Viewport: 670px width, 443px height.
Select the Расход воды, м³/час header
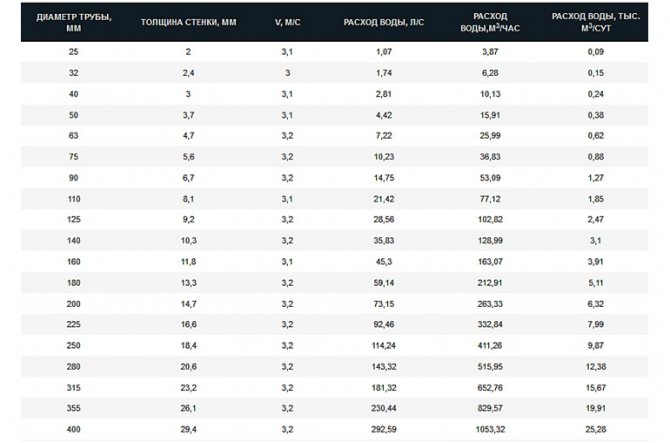click(490, 22)
